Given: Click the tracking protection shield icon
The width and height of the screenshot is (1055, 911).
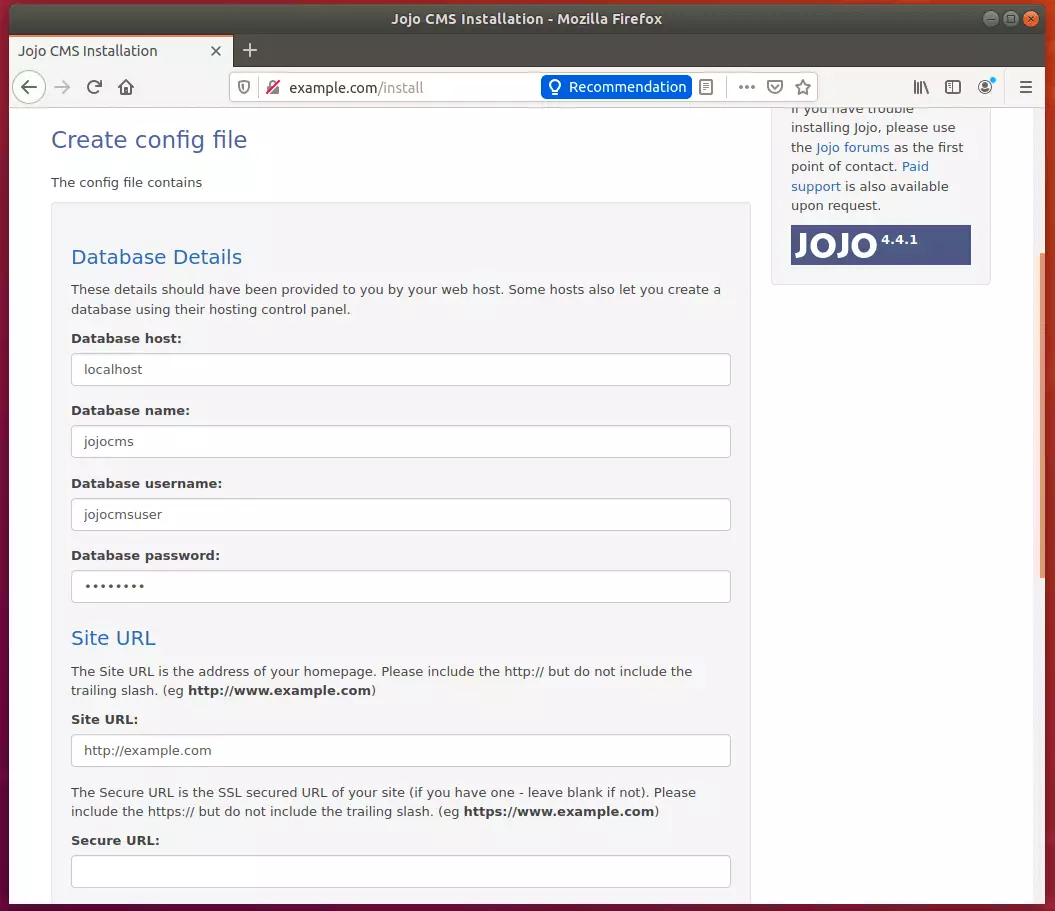Looking at the screenshot, I should 244,87.
